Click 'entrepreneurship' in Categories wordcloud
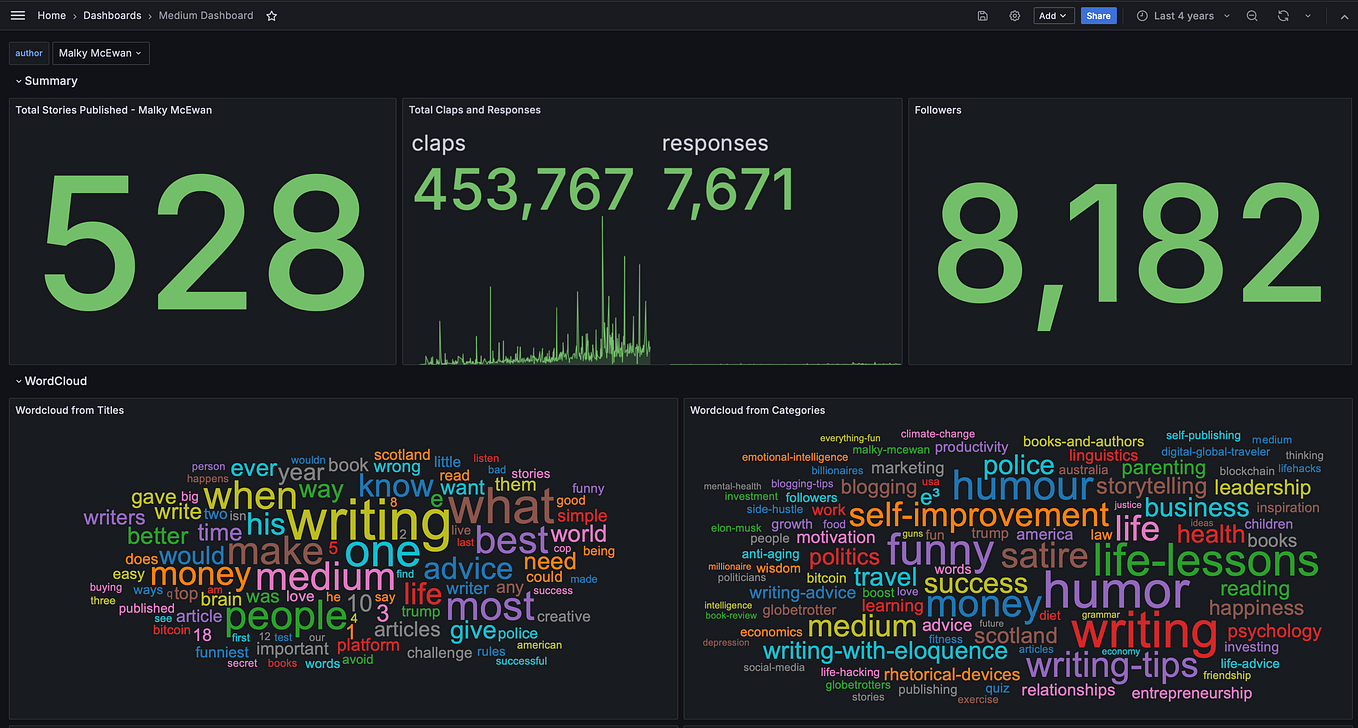 tap(1191, 693)
